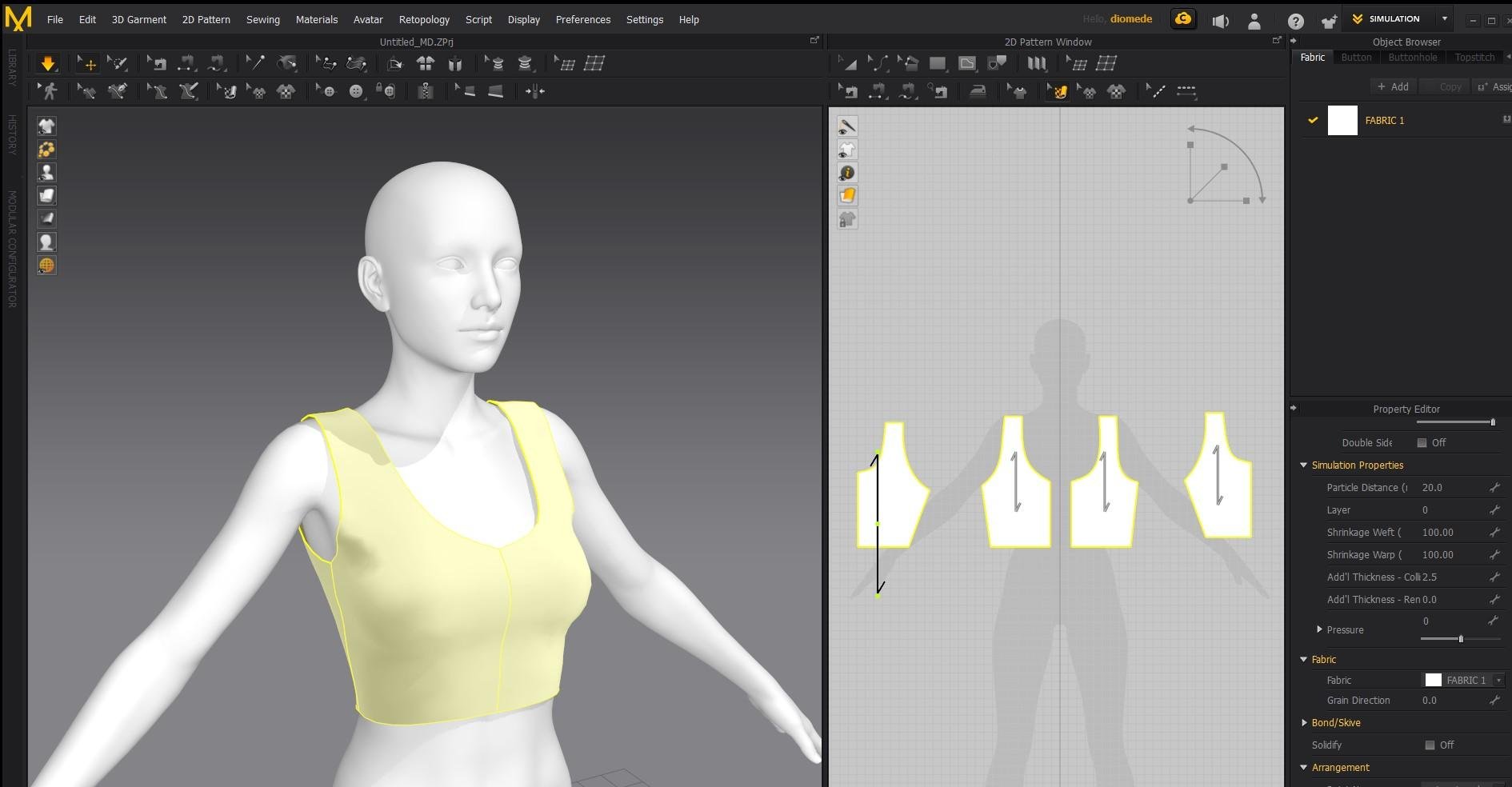Toggle the checkmark beside FABRIC 1
This screenshot has height=787, width=1512.
click(x=1313, y=121)
